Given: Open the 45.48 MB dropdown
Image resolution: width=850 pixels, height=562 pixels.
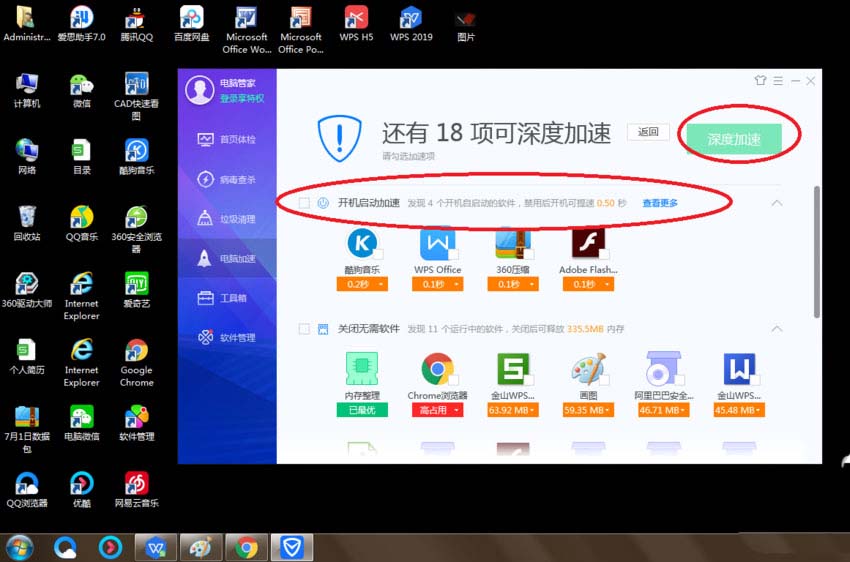Looking at the screenshot, I should 739,410.
